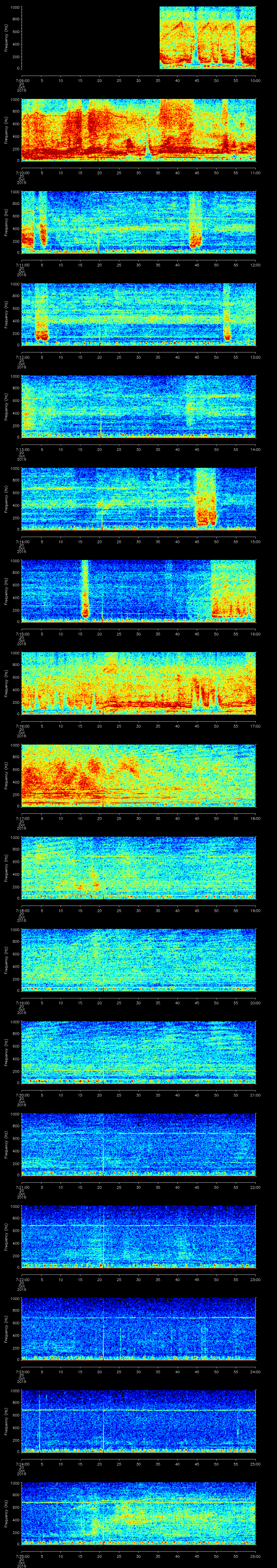This screenshot has height=1568, width=277.
Task: Click the "21:00" end time label
Action: pyautogui.click(x=256, y=1095)
